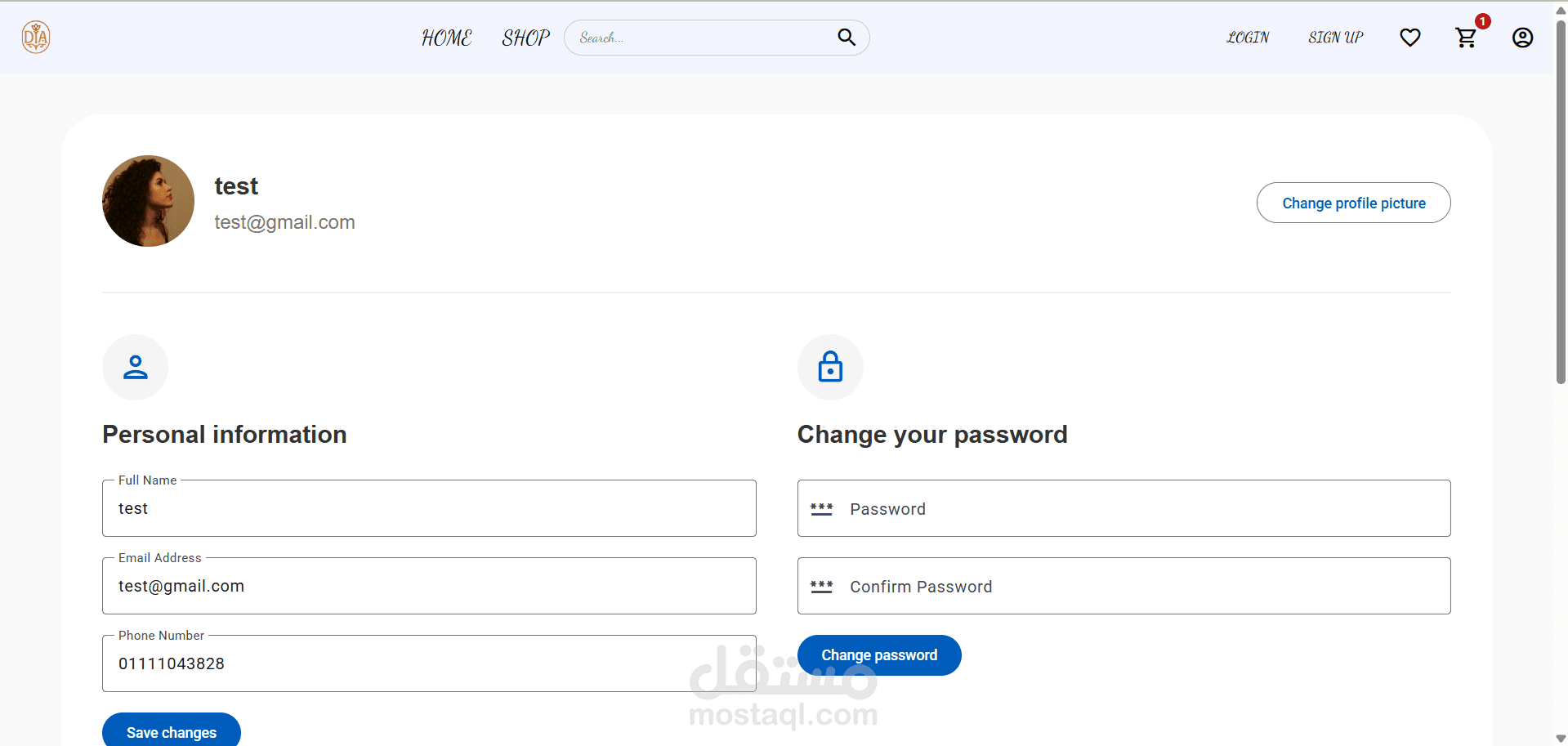Open the account profile icon
This screenshot has width=1568, height=746.
click(1522, 38)
